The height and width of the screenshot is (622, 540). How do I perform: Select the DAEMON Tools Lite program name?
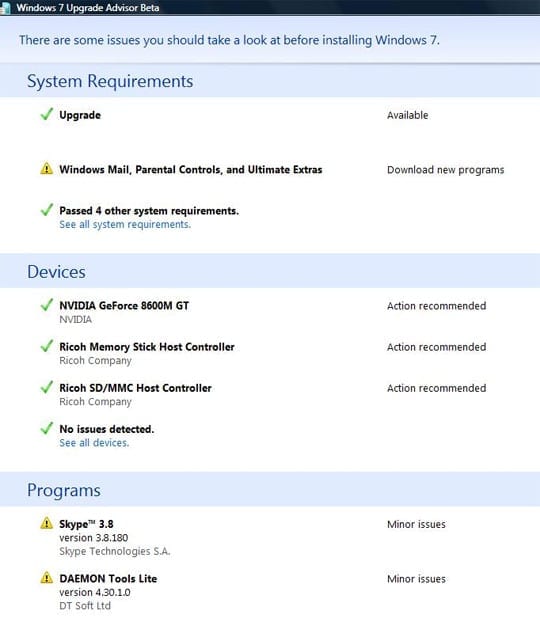coord(108,579)
